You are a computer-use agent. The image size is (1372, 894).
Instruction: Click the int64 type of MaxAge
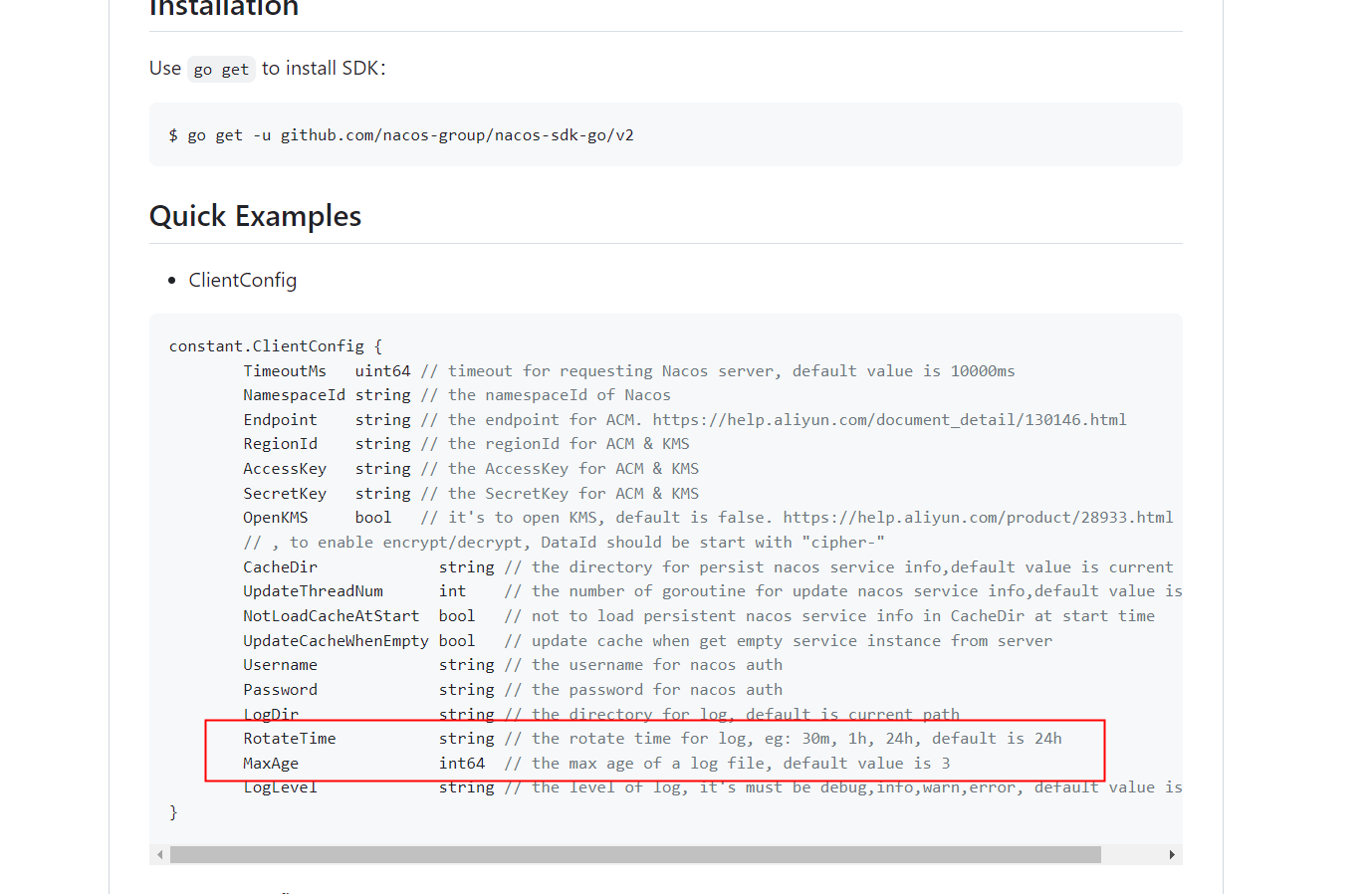pyautogui.click(x=462, y=764)
